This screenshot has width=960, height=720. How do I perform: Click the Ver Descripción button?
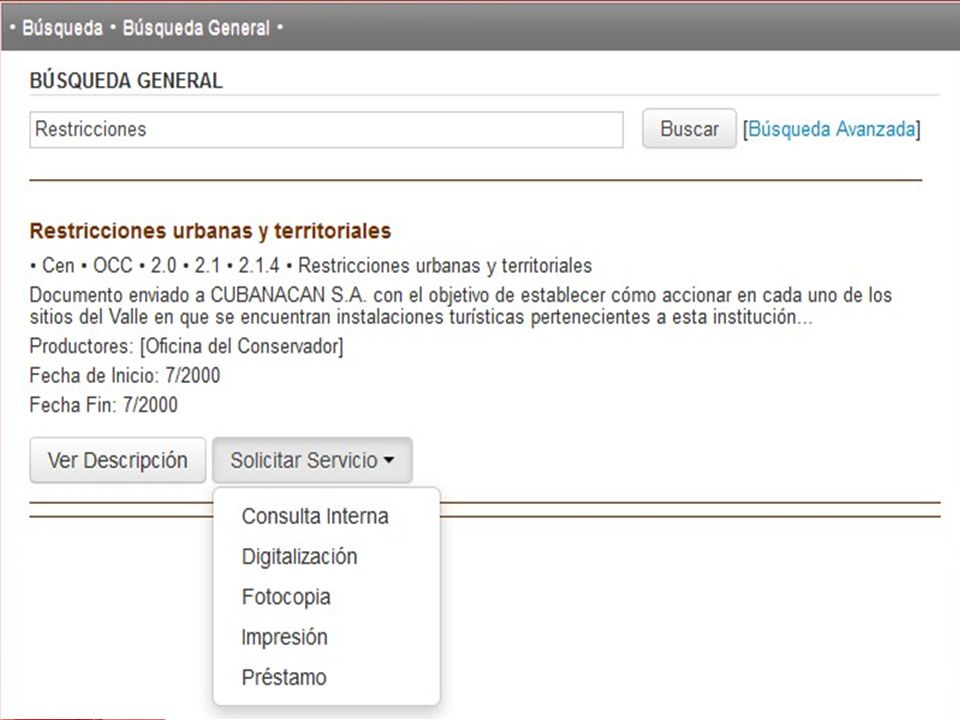[118, 460]
